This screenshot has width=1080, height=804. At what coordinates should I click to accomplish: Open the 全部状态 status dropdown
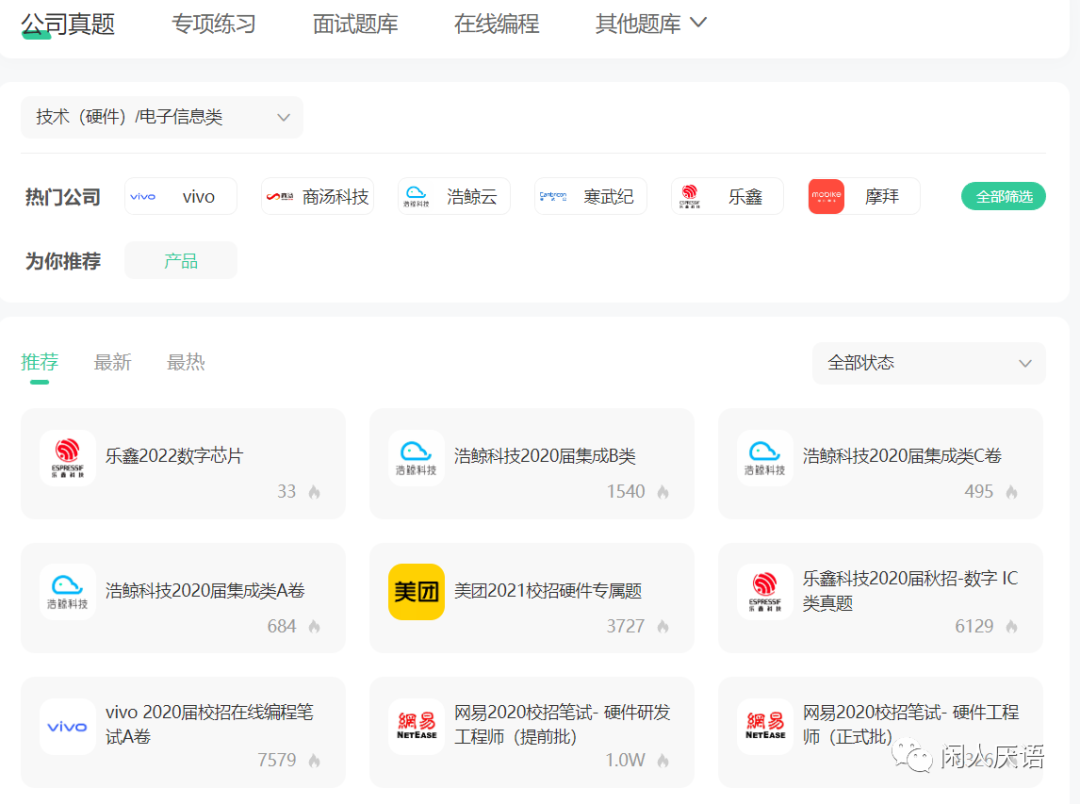pyautogui.click(x=928, y=363)
